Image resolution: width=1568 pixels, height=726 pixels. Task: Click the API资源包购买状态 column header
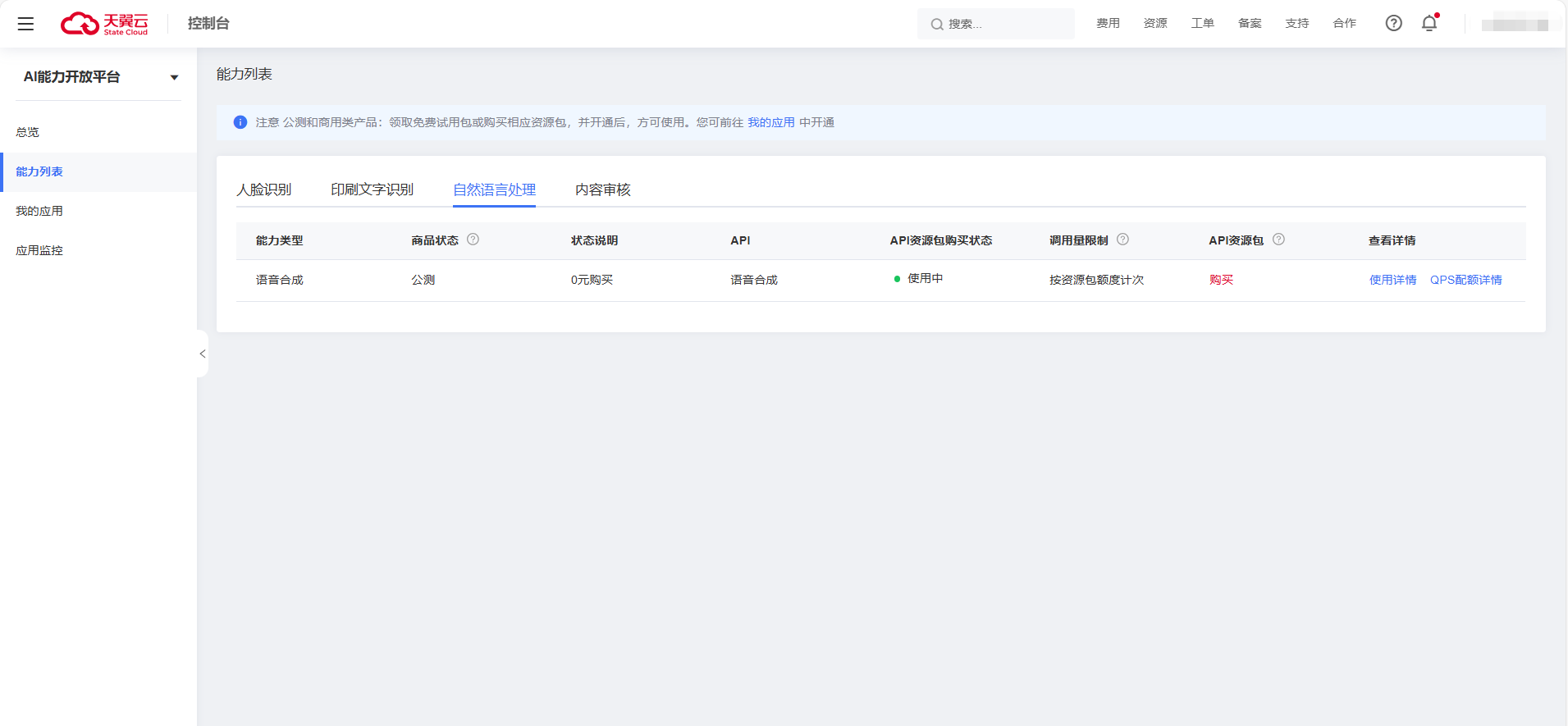point(940,240)
